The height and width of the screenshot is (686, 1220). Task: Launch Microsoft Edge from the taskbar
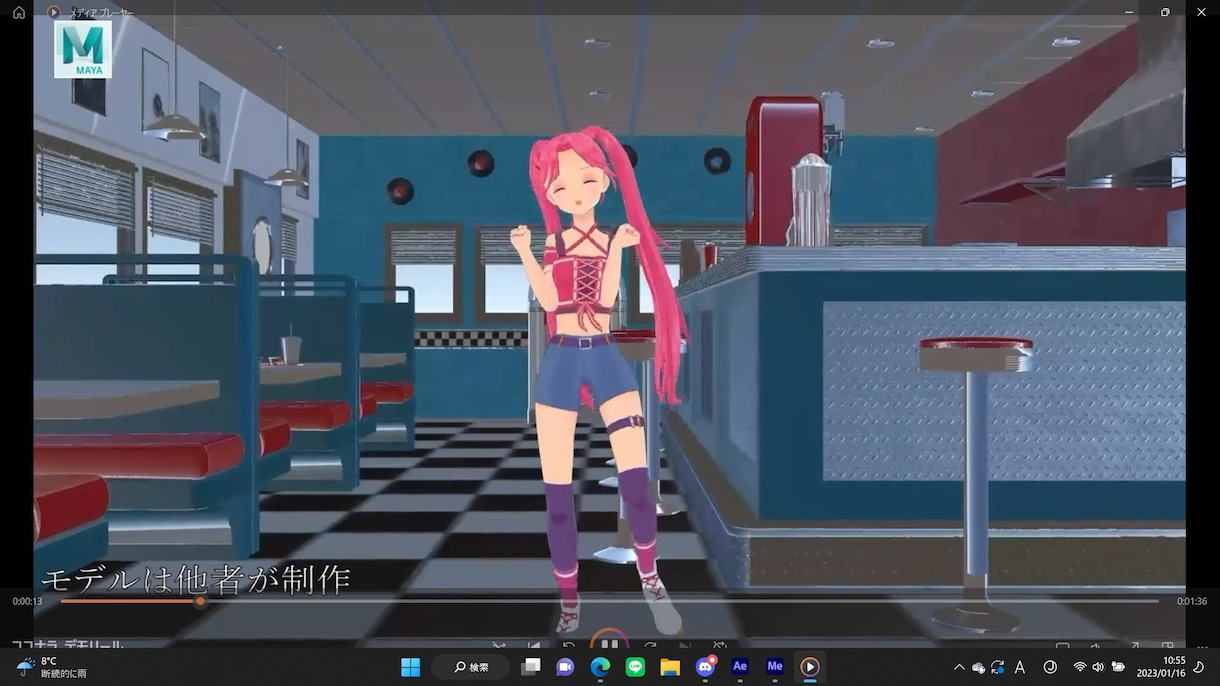[600, 667]
